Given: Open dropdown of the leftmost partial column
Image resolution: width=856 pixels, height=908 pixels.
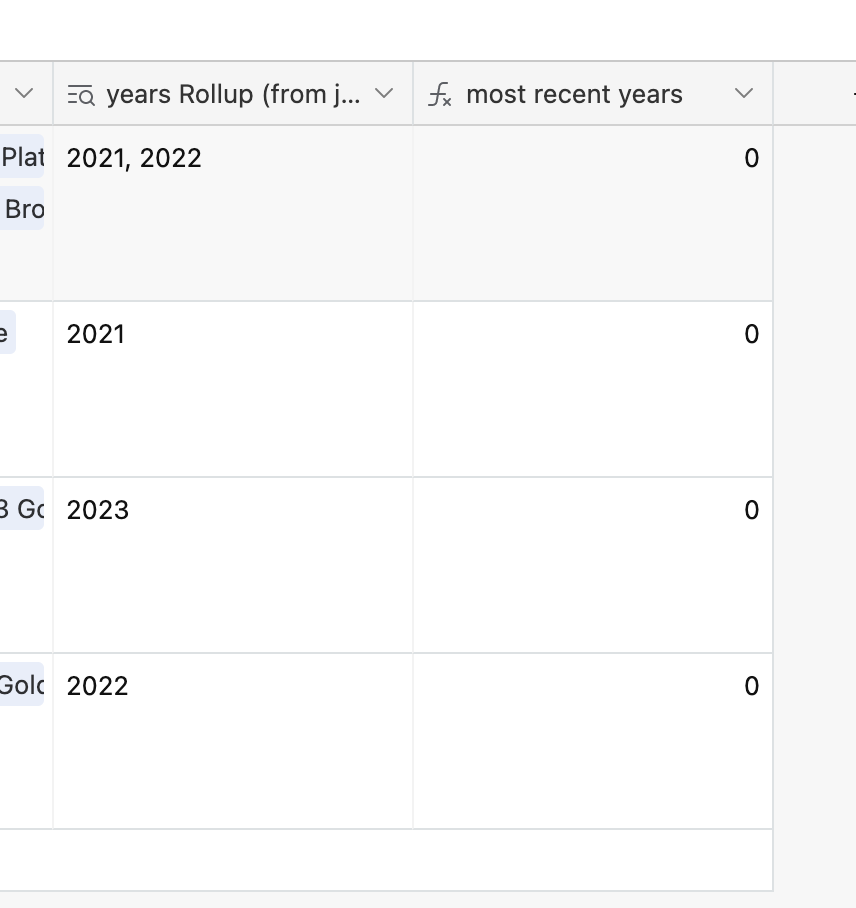Looking at the screenshot, I should (x=24, y=93).
